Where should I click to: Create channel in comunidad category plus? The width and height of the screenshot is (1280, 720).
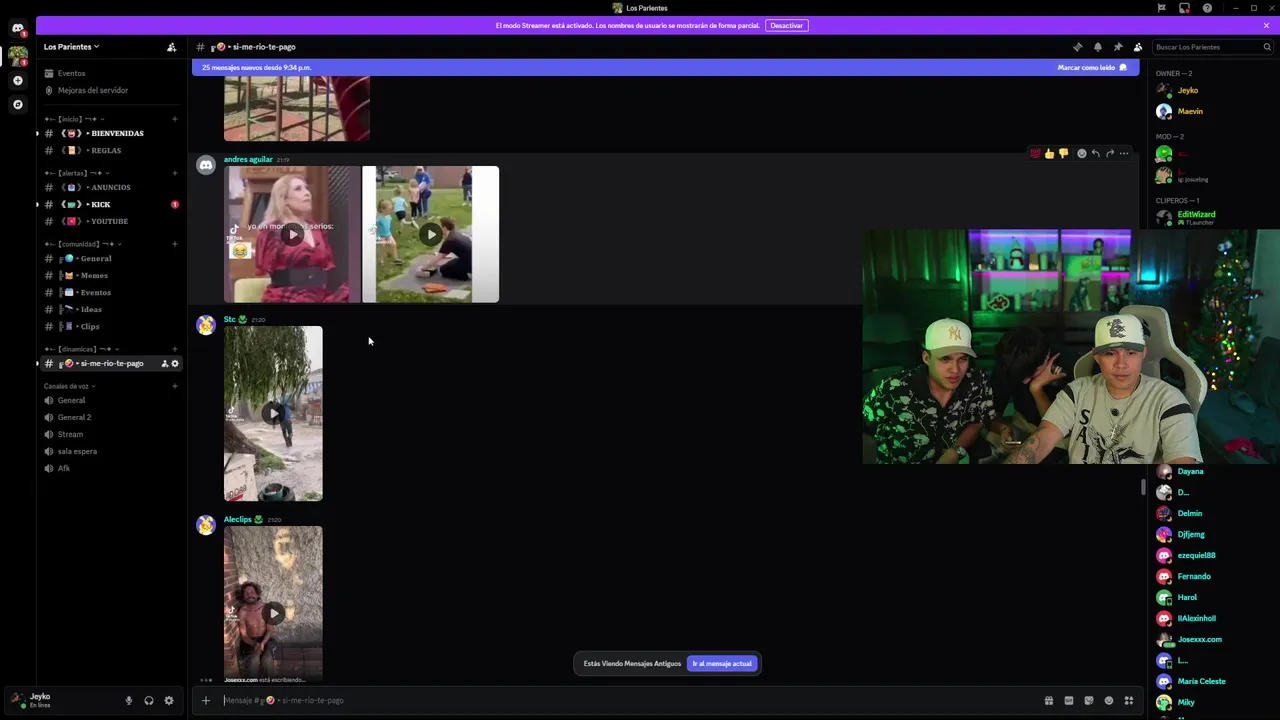(x=174, y=244)
